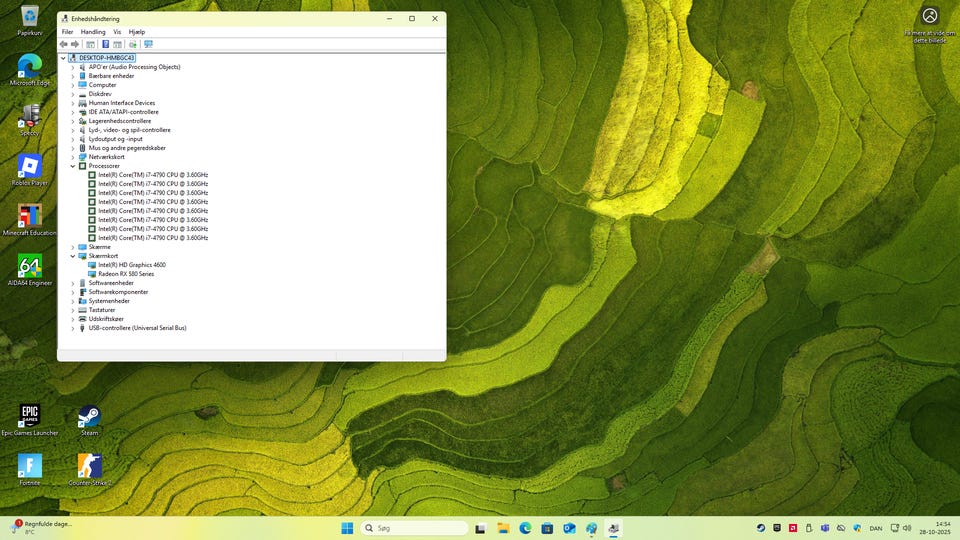
Task: Open the Handling menu
Action: pyautogui.click(x=93, y=32)
